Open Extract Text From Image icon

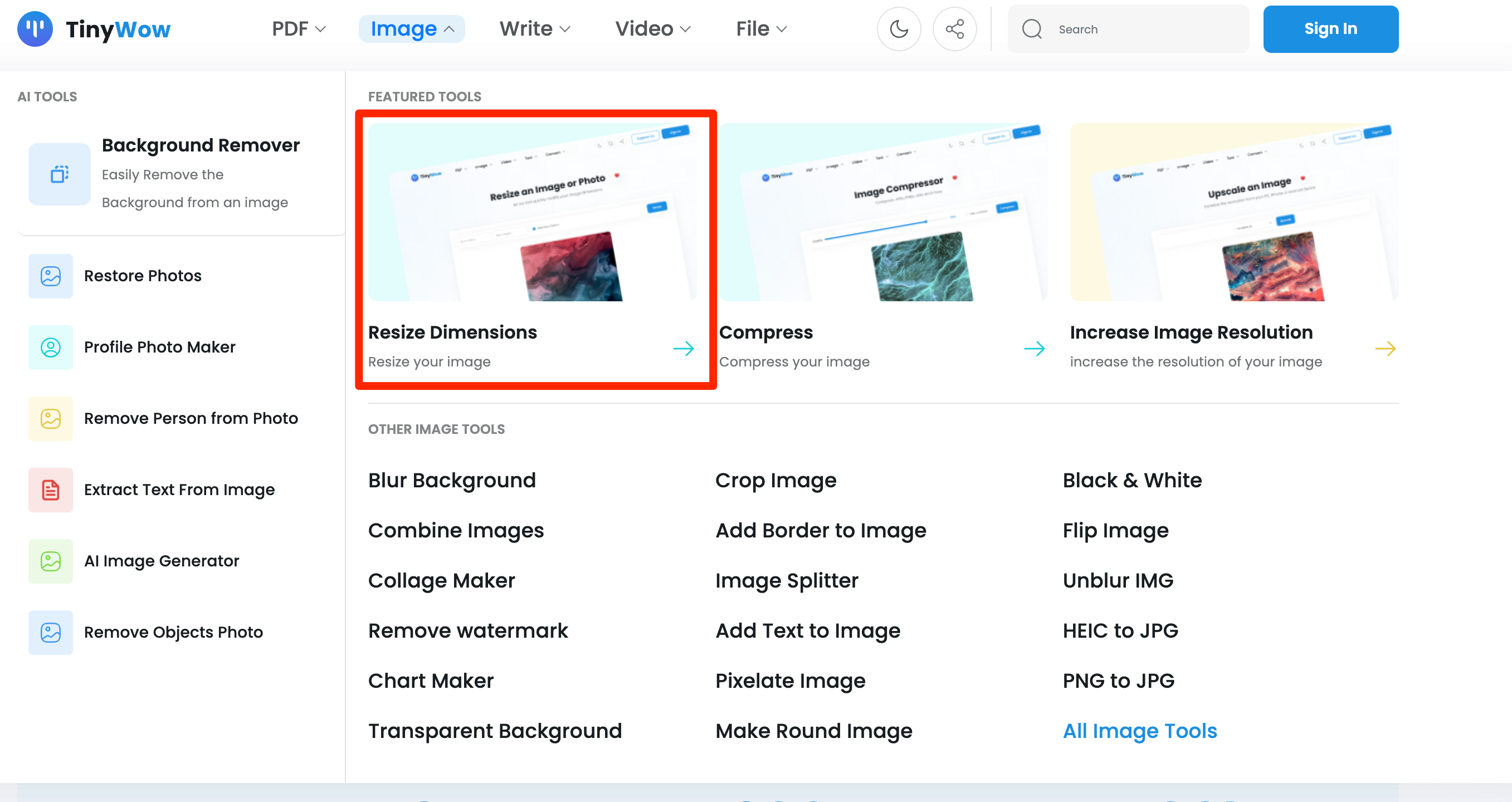51,490
